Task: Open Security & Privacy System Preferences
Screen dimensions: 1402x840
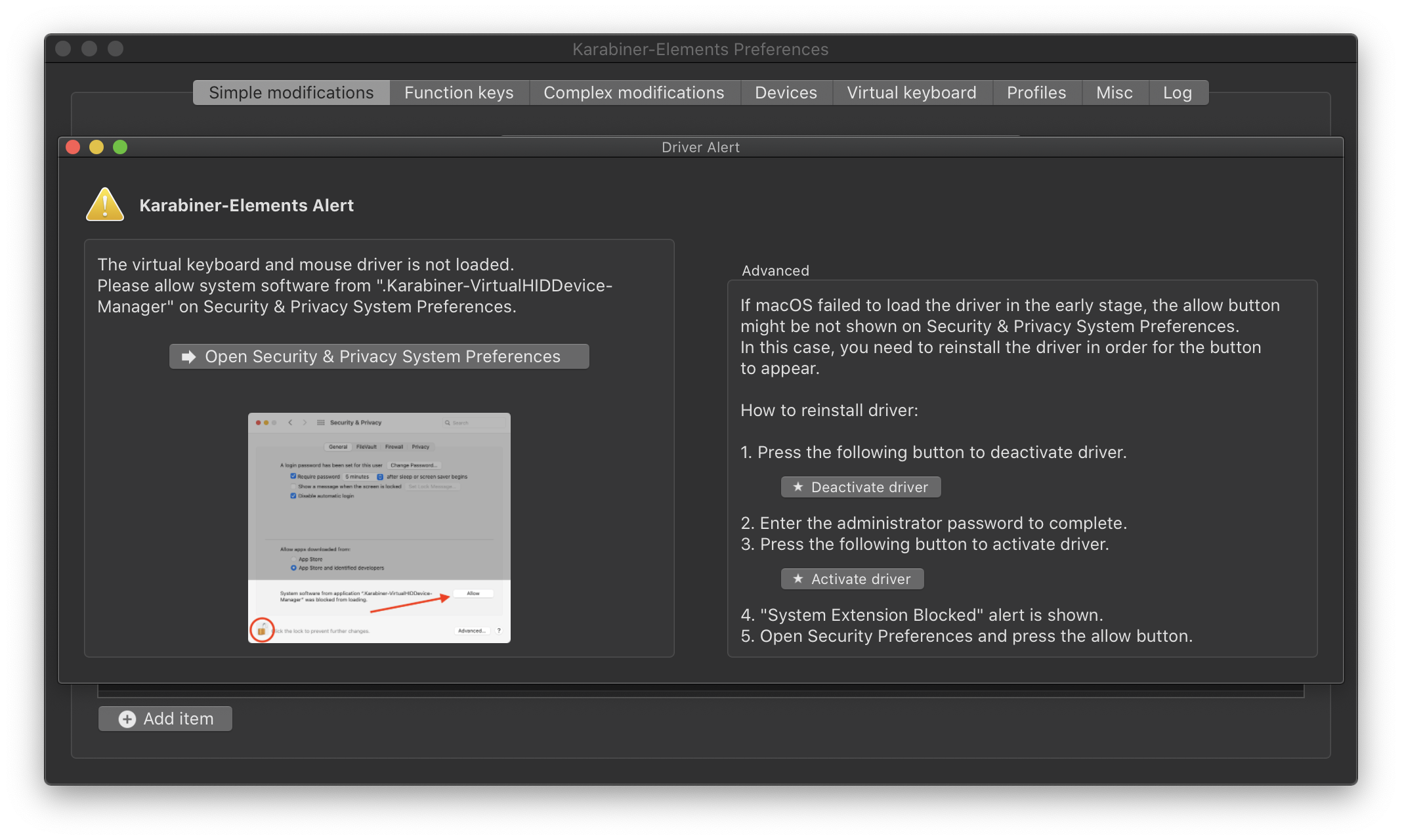Action: [x=379, y=356]
